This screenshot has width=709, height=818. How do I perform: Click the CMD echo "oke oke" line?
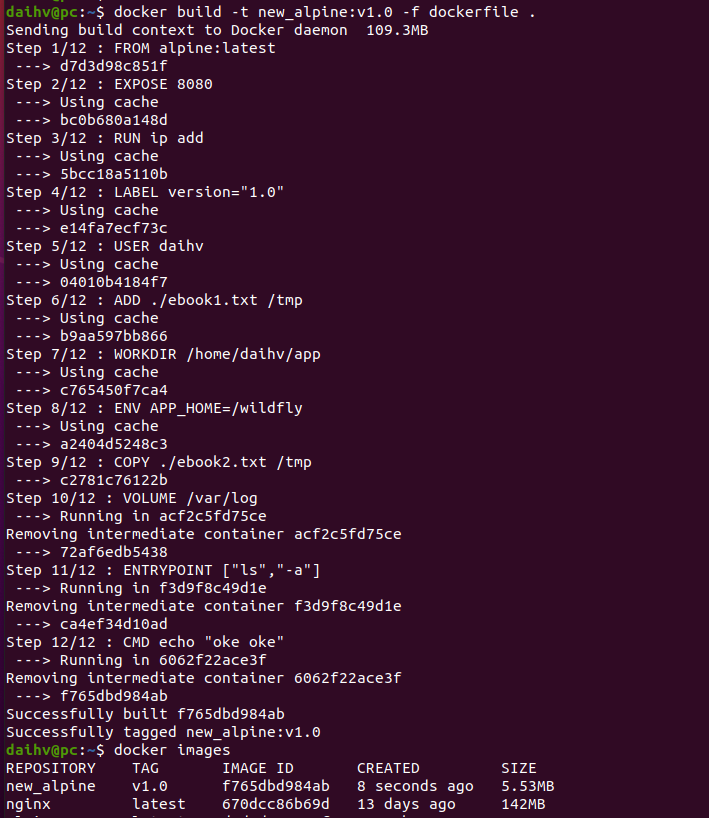[145, 642]
